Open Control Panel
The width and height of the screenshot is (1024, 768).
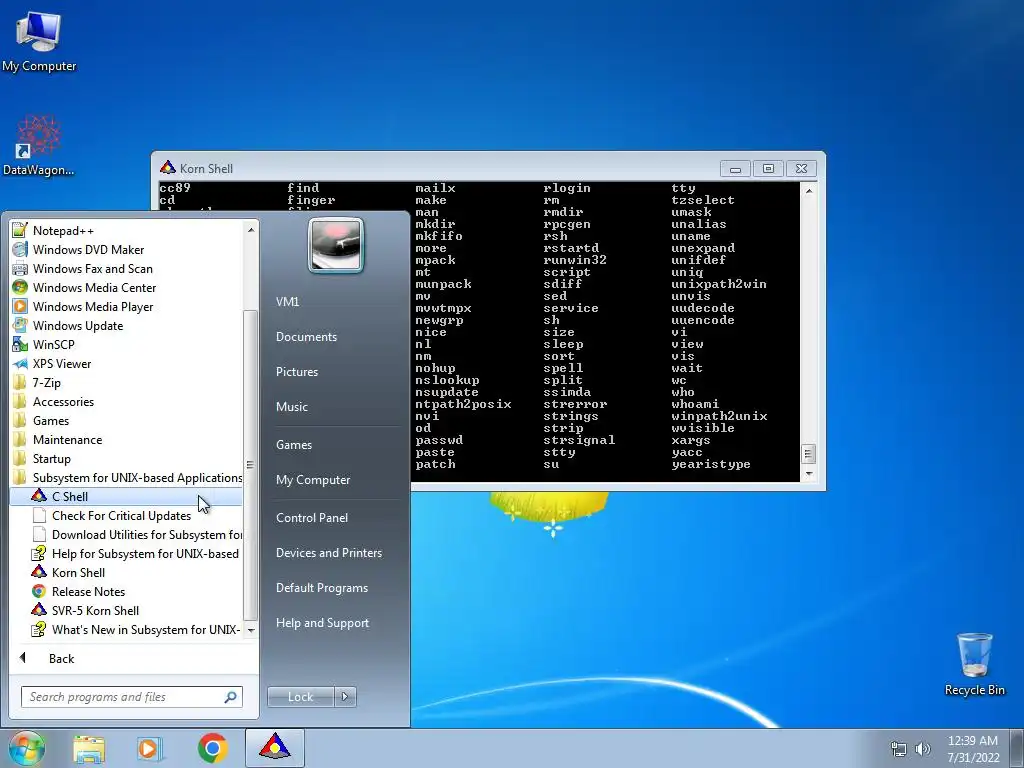(312, 518)
